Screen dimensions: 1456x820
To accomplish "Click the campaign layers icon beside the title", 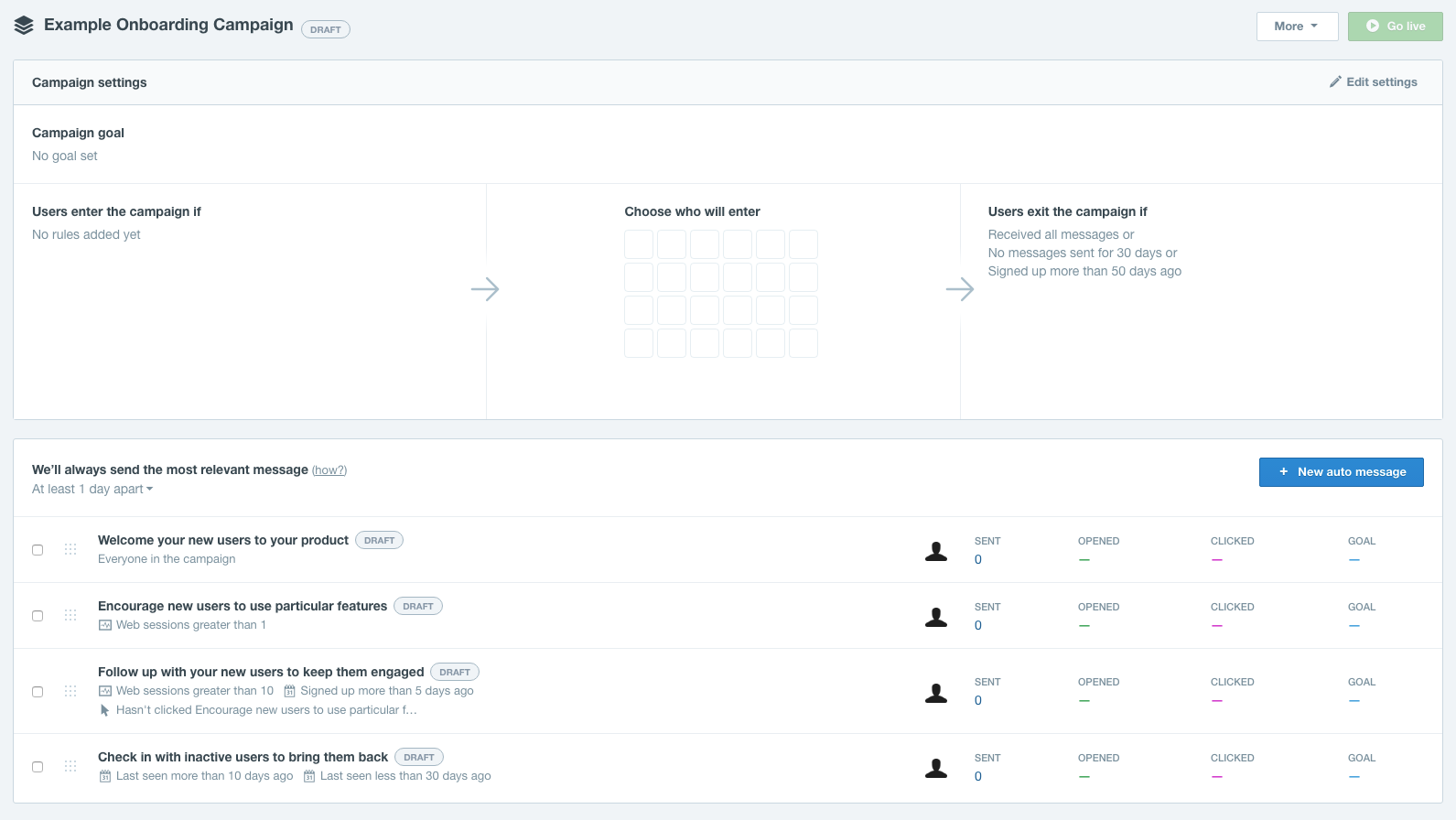I will (x=24, y=26).
